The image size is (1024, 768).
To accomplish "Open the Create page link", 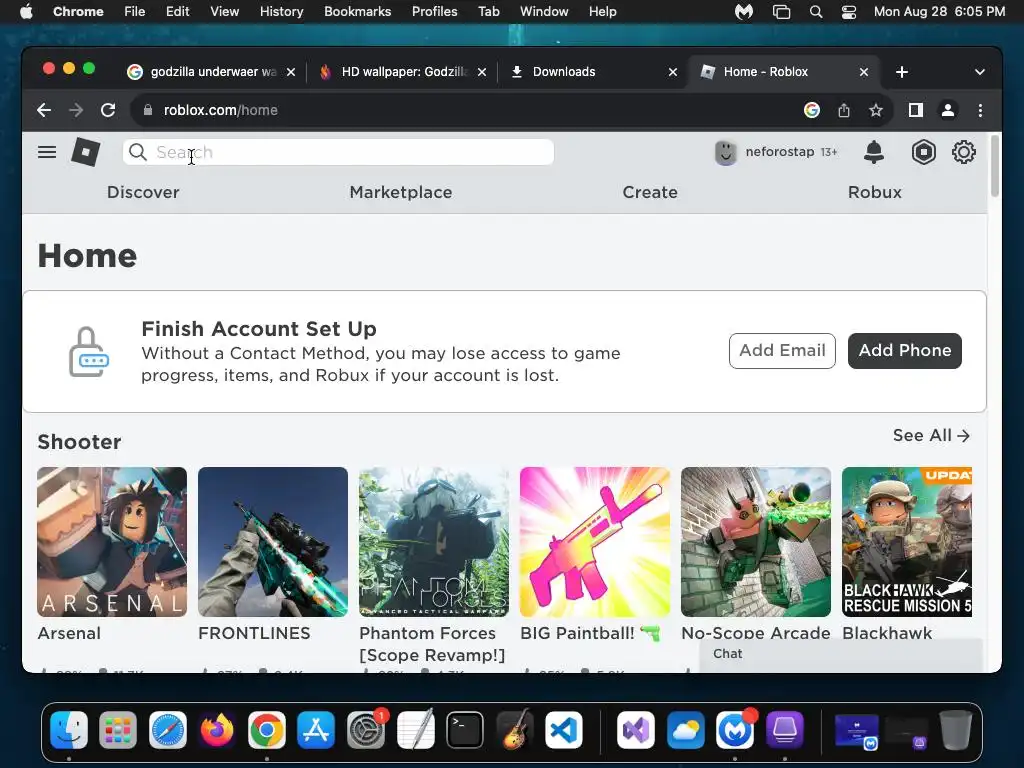I will tap(650, 192).
